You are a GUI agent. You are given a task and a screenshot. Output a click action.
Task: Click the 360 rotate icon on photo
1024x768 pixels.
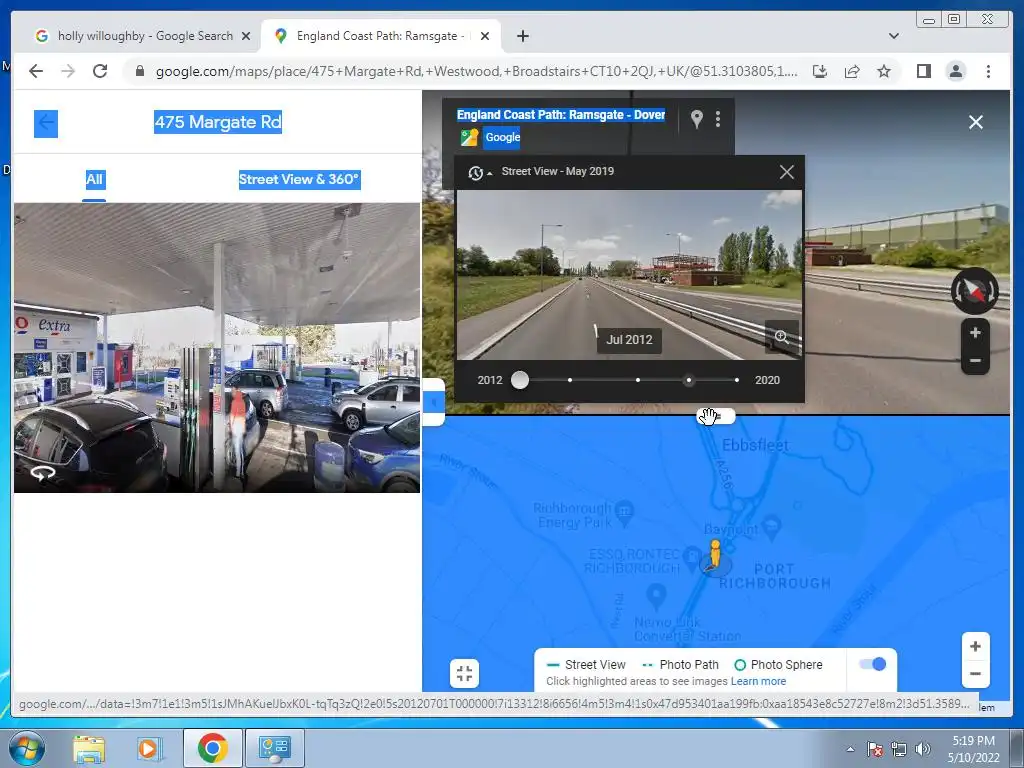pyautogui.click(x=42, y=473)
